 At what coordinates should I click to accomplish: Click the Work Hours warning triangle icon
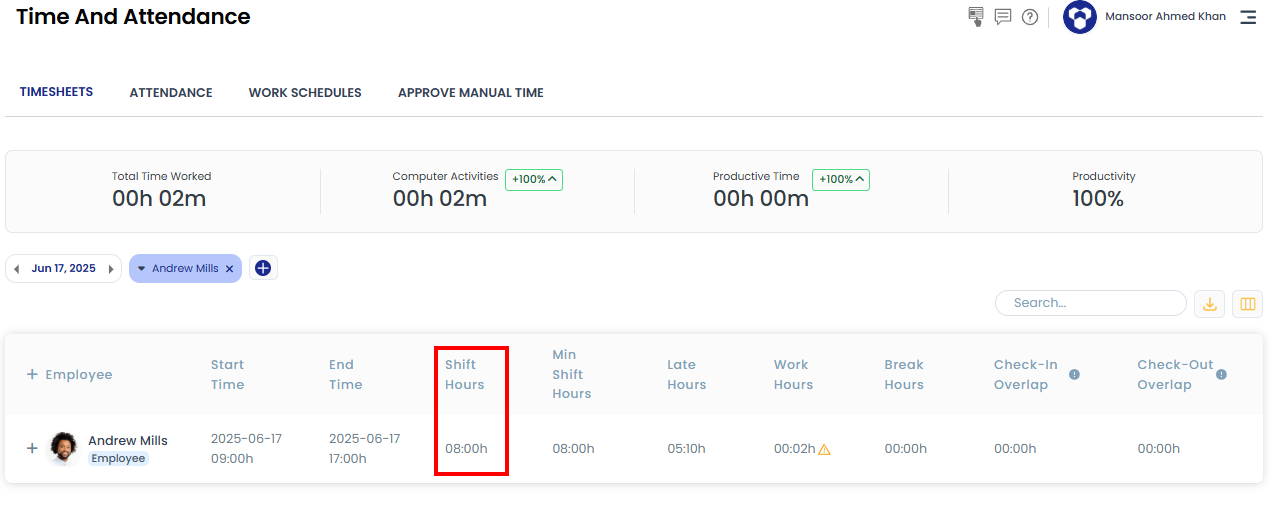(x=825, y=450)
